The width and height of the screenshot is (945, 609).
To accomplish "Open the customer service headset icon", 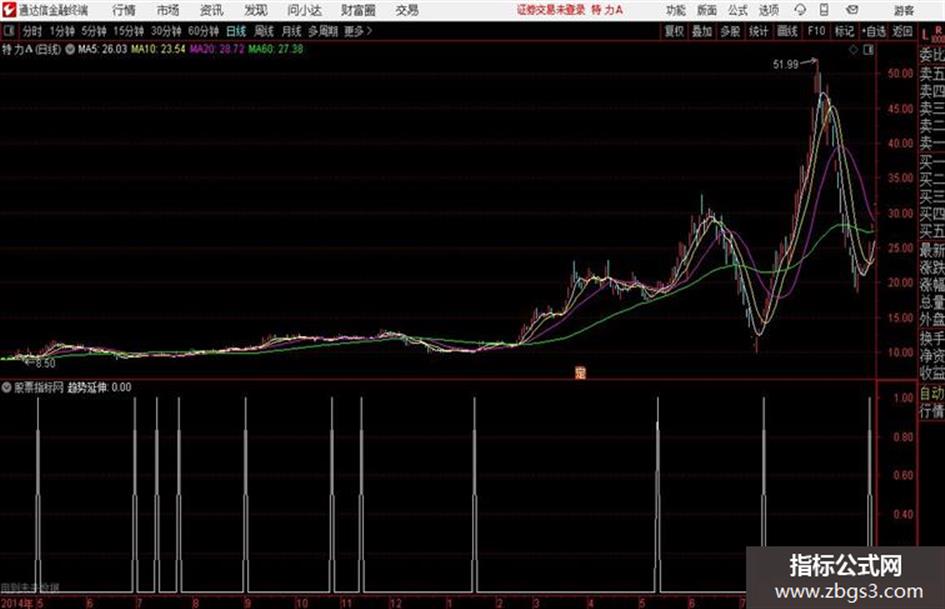I will [x=800, y=10].
